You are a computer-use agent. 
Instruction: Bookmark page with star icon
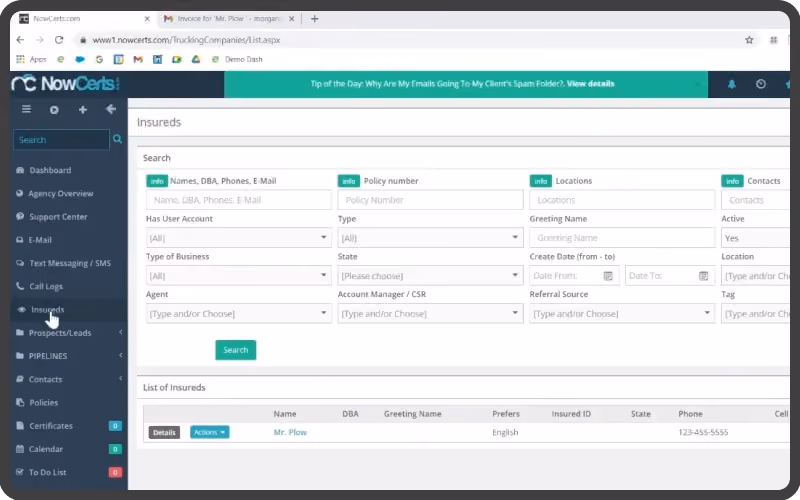(749, 40)
